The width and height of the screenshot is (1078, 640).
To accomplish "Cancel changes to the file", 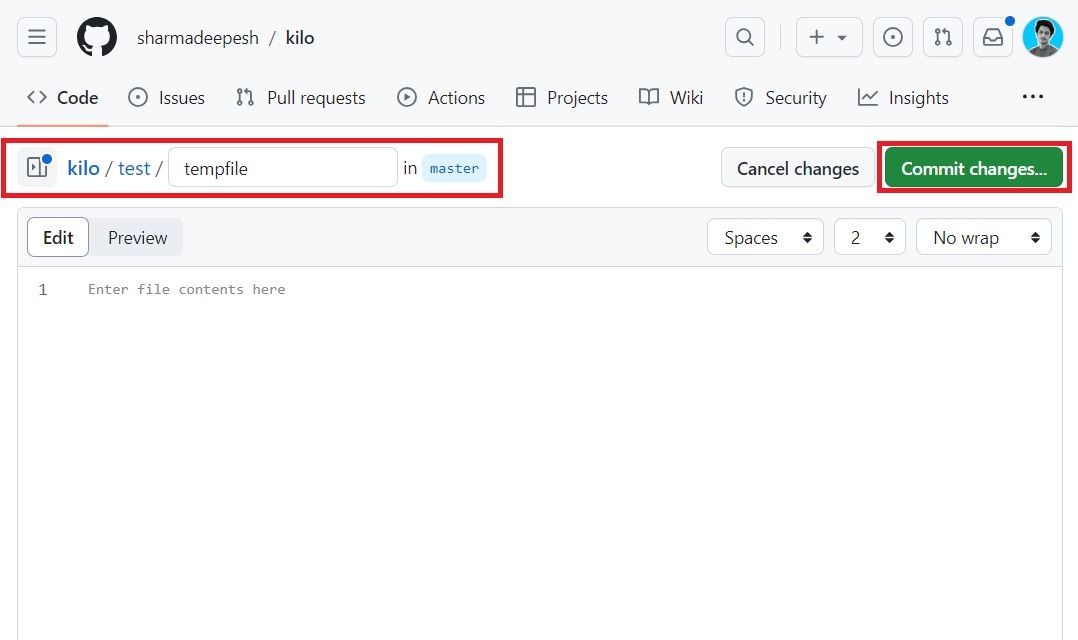I will pyautogui.click(x=797, y=168).
